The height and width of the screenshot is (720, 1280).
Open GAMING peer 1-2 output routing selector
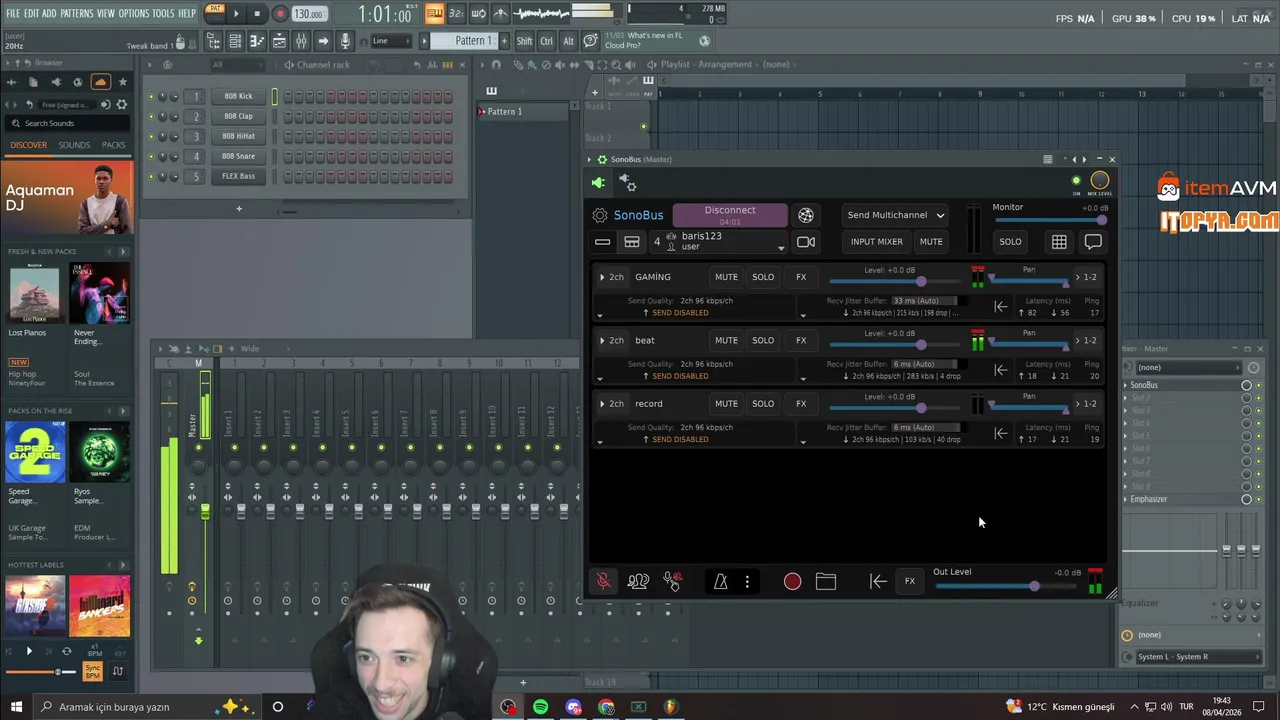click(1086, 277)
